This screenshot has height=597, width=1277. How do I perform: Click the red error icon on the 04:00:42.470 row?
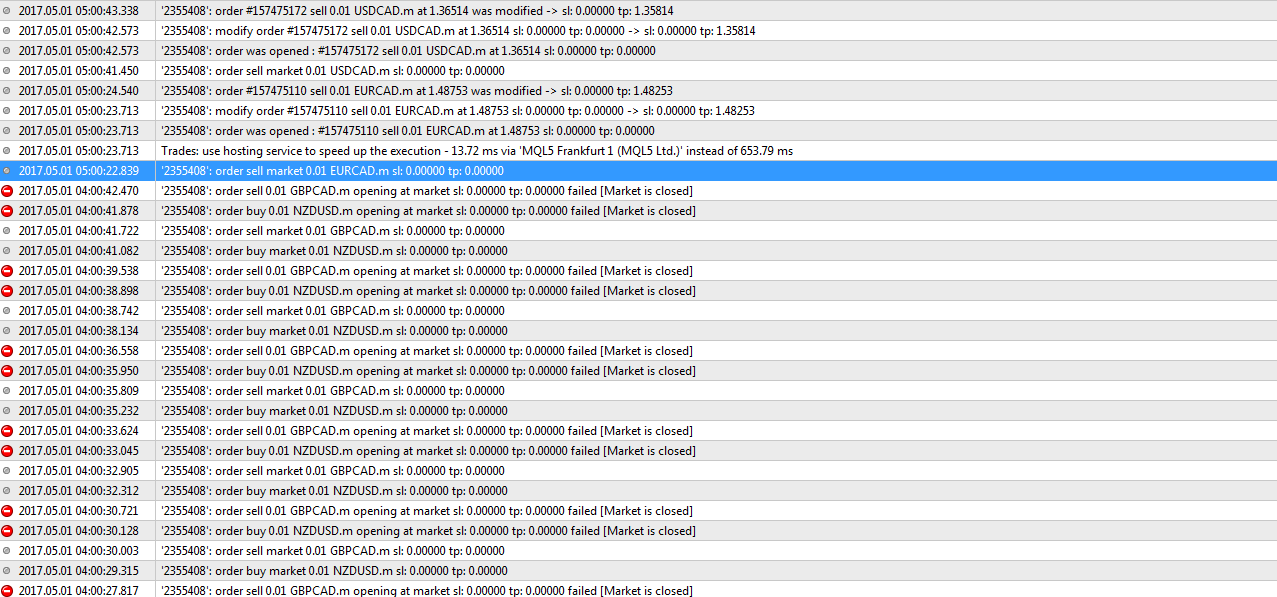coord(7,191)
